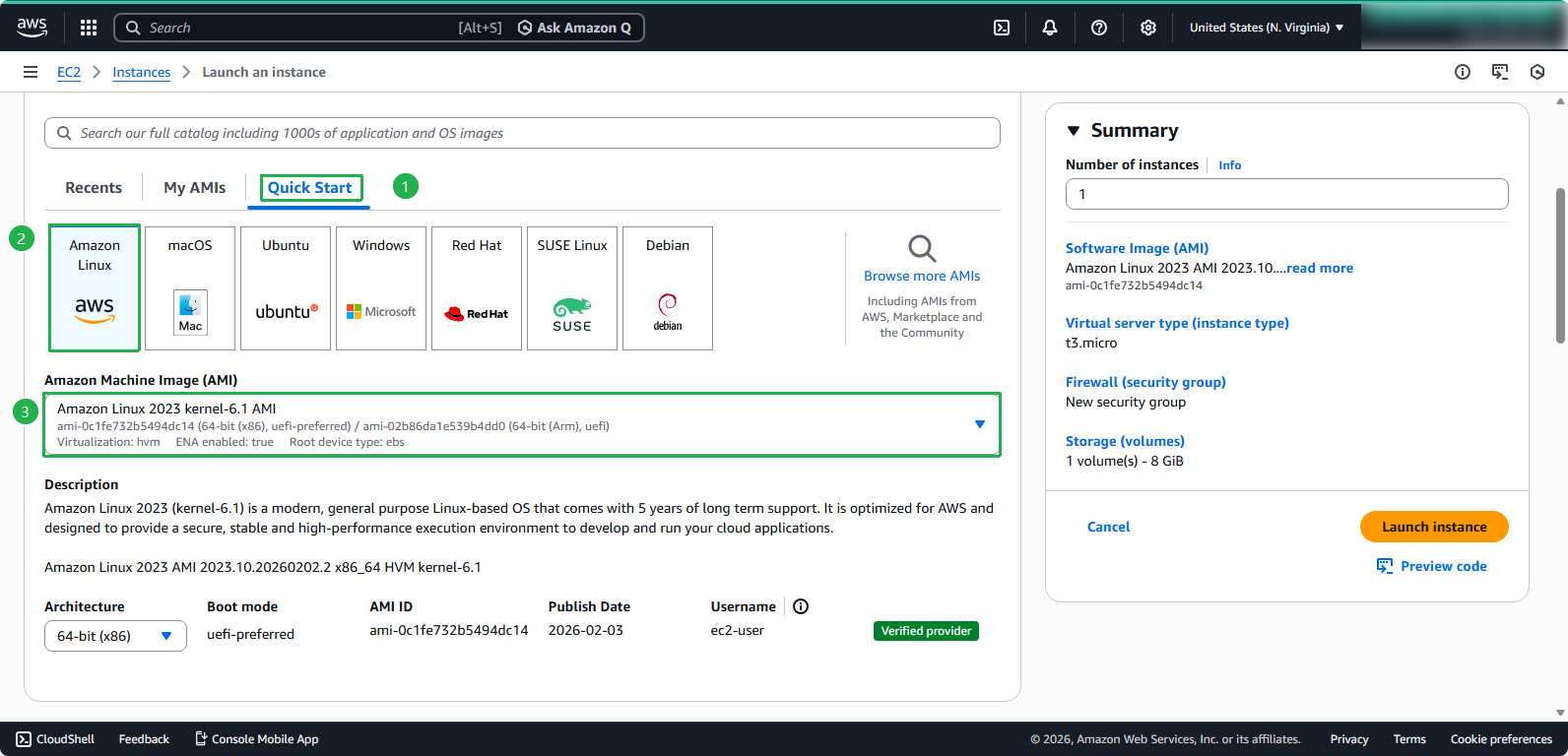The image size is (1568, 756).
Task: Open the Privacy footer link
Action: (1349, 739)
